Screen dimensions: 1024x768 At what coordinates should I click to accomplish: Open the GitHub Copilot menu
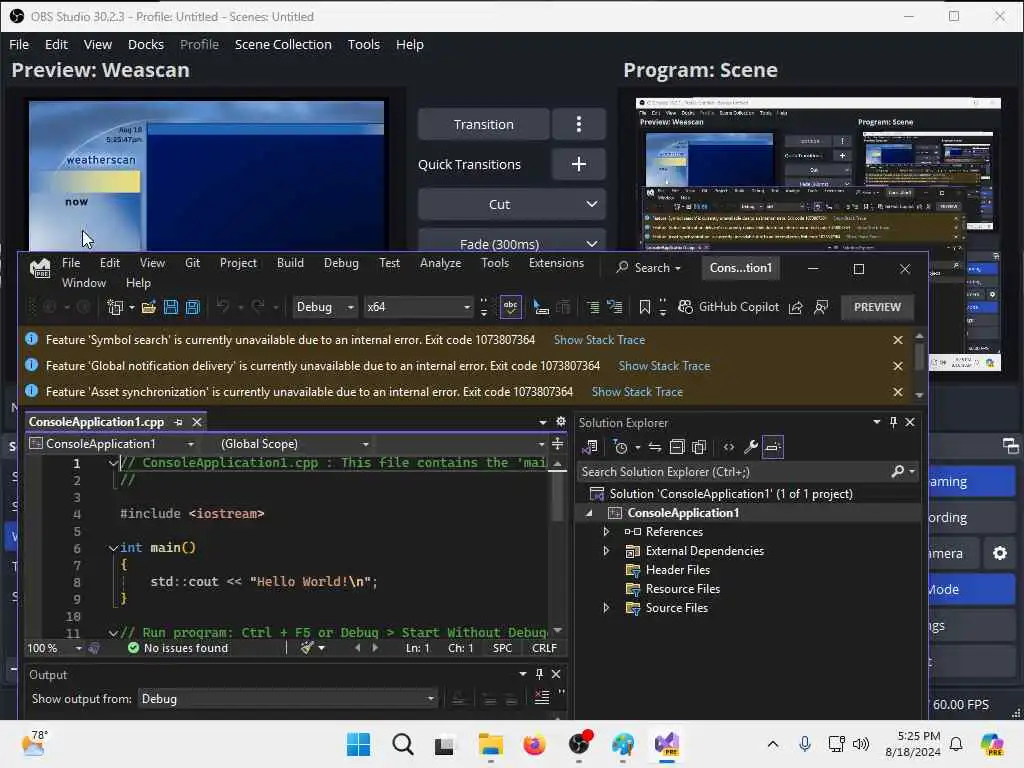[x=729, y=307]
